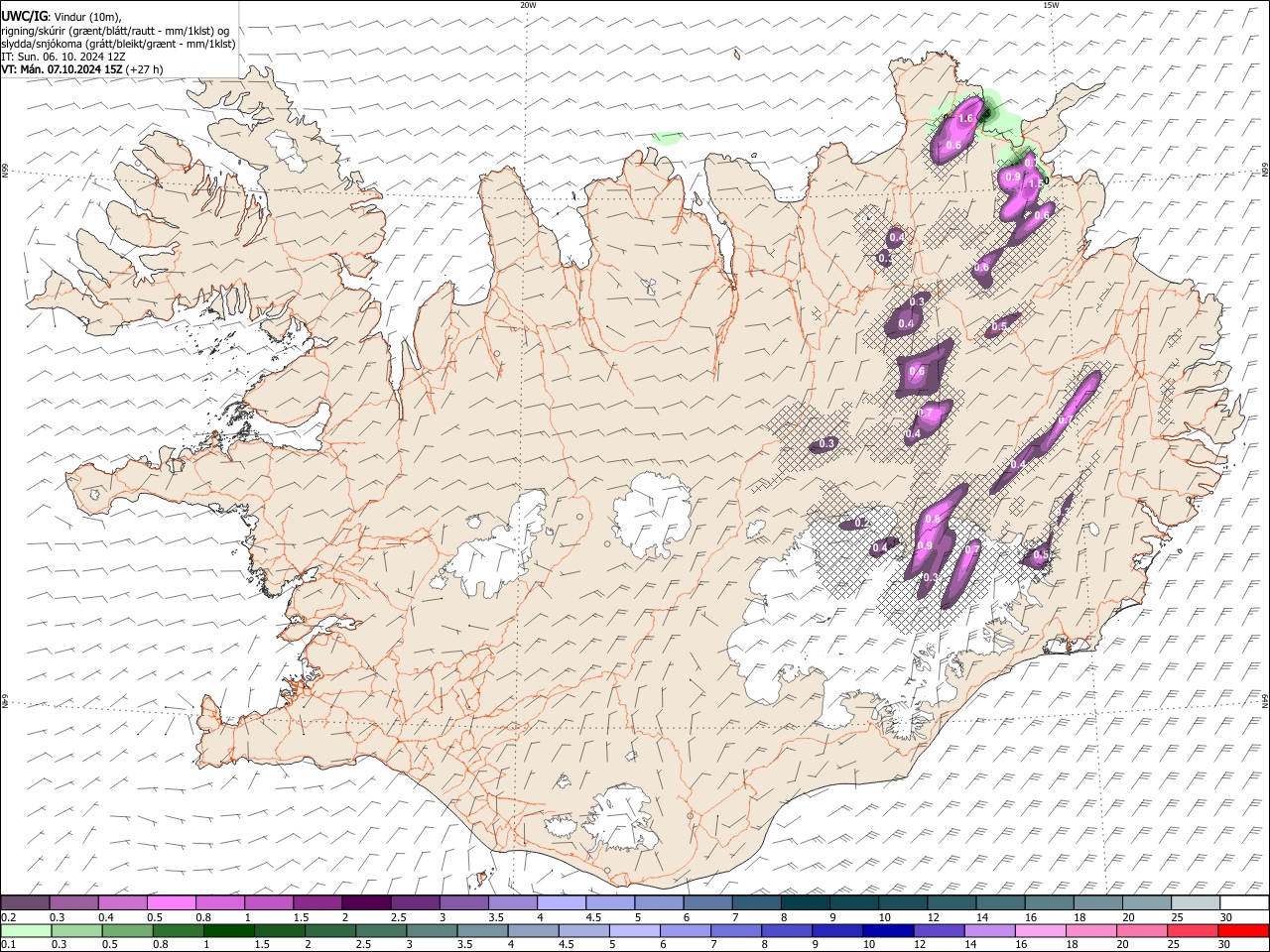Viewport: 1270px width, 952px height.
Task: Select the deep navy blue 10 swatch in the rain scale
Action: coord(888,930)
